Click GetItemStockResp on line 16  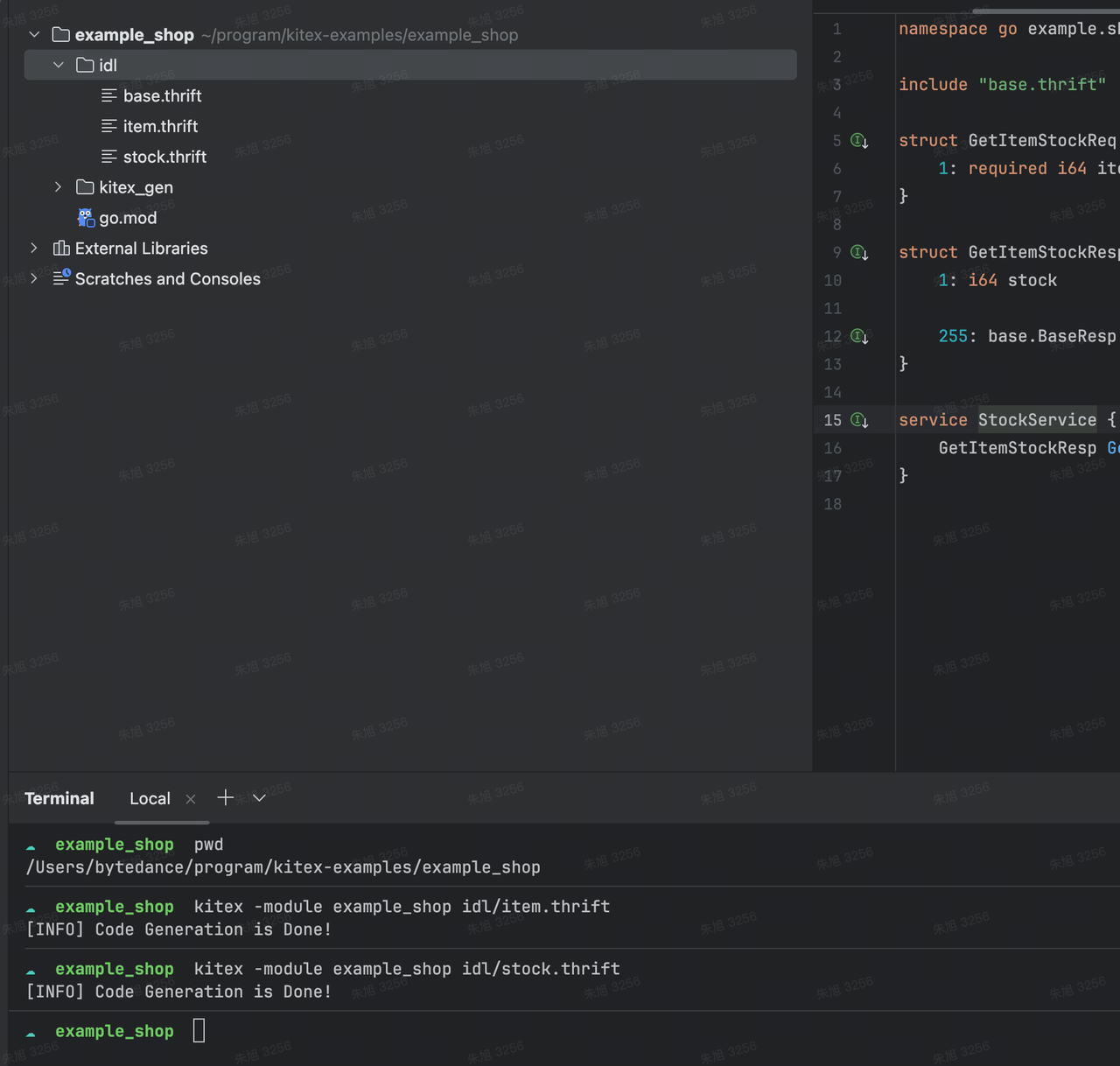[x=1018, y=448]
